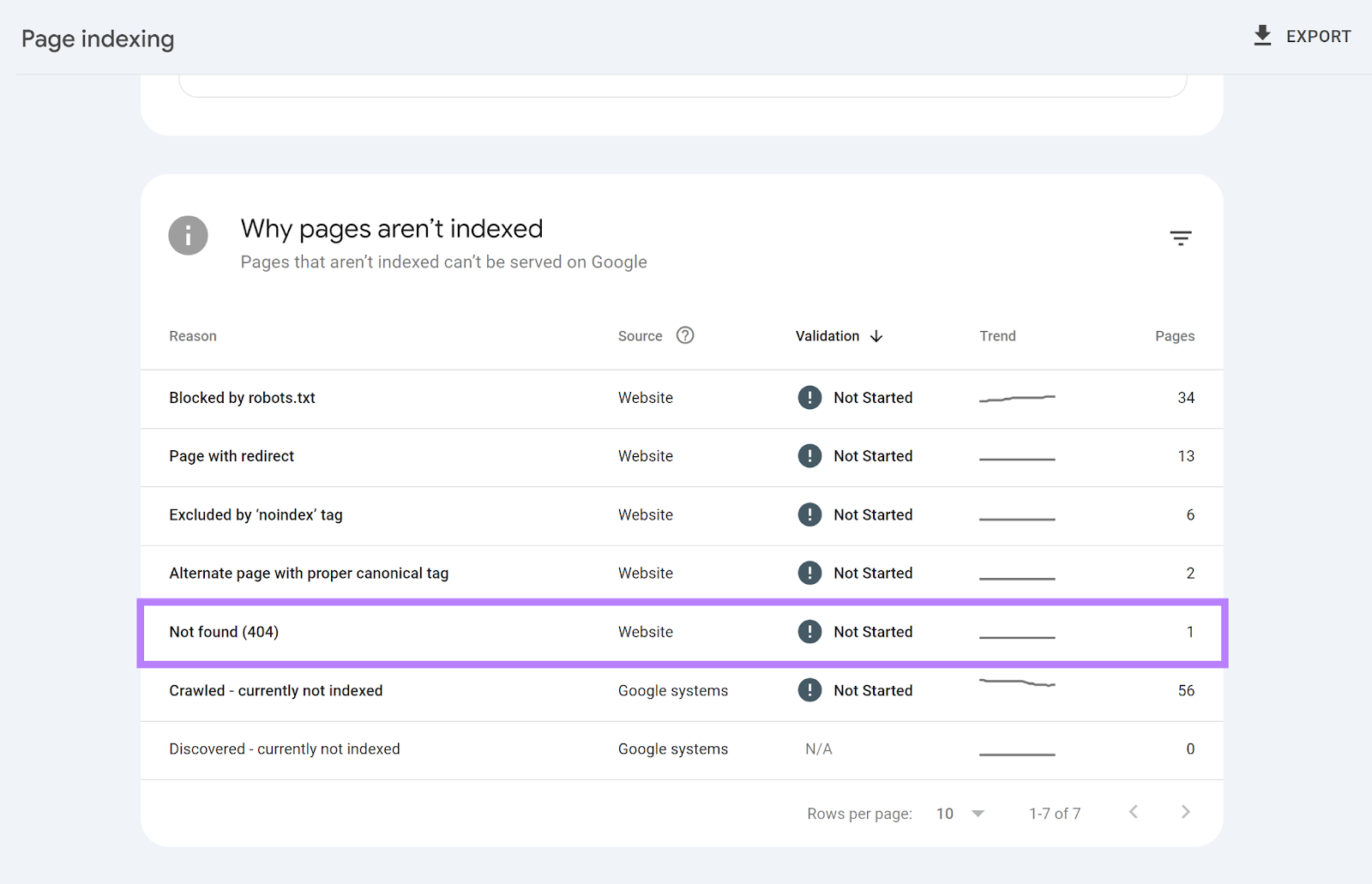
Task: Click the Export button
Action: (1318, 36)
